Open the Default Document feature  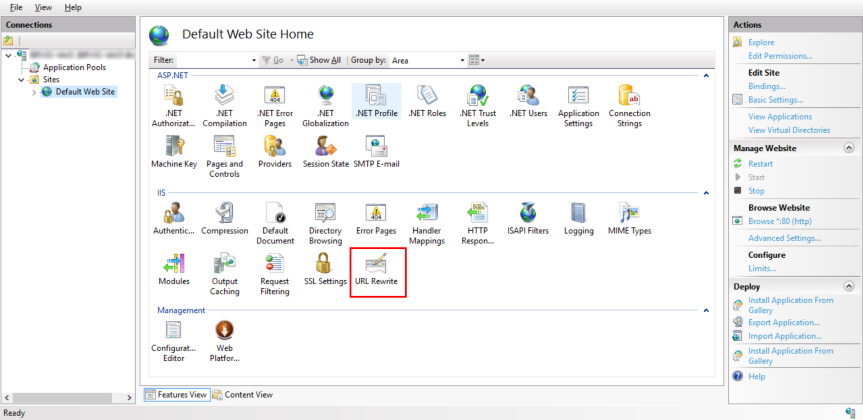275,223
